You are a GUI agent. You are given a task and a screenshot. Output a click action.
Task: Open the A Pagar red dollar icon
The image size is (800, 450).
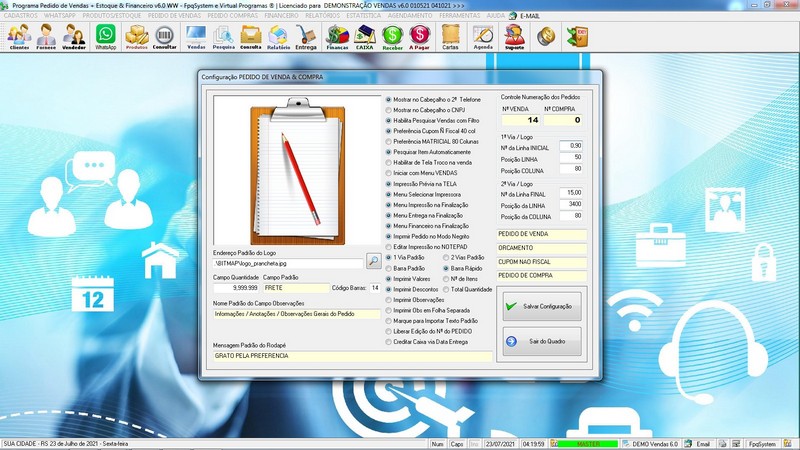pos(419,37)
